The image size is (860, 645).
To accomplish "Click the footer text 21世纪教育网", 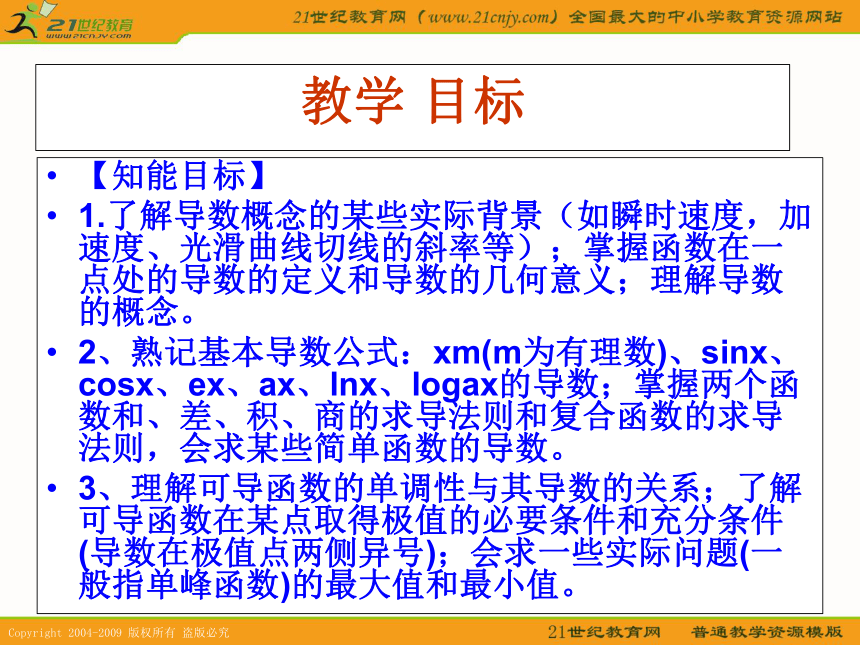I will pos(604,632).
